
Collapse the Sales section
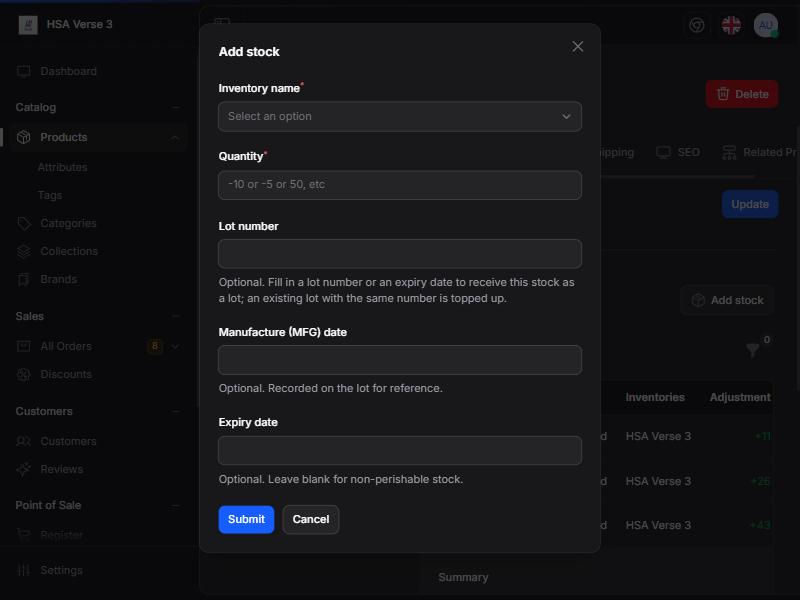(176, 316)
